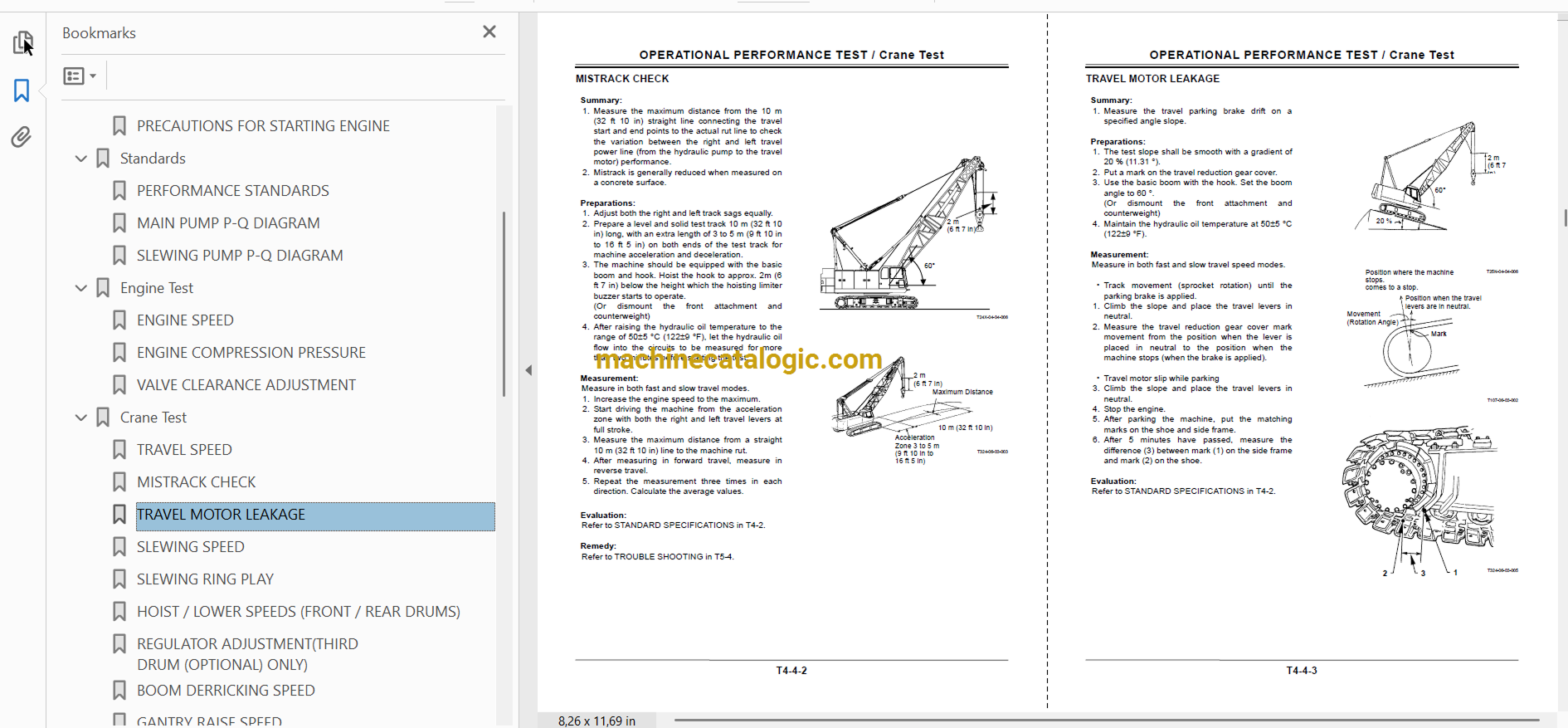The image size is (1568, 728).
Task: Jump to BOOM DERRICKING SPEED bookmark
Action: click(226, 691)
